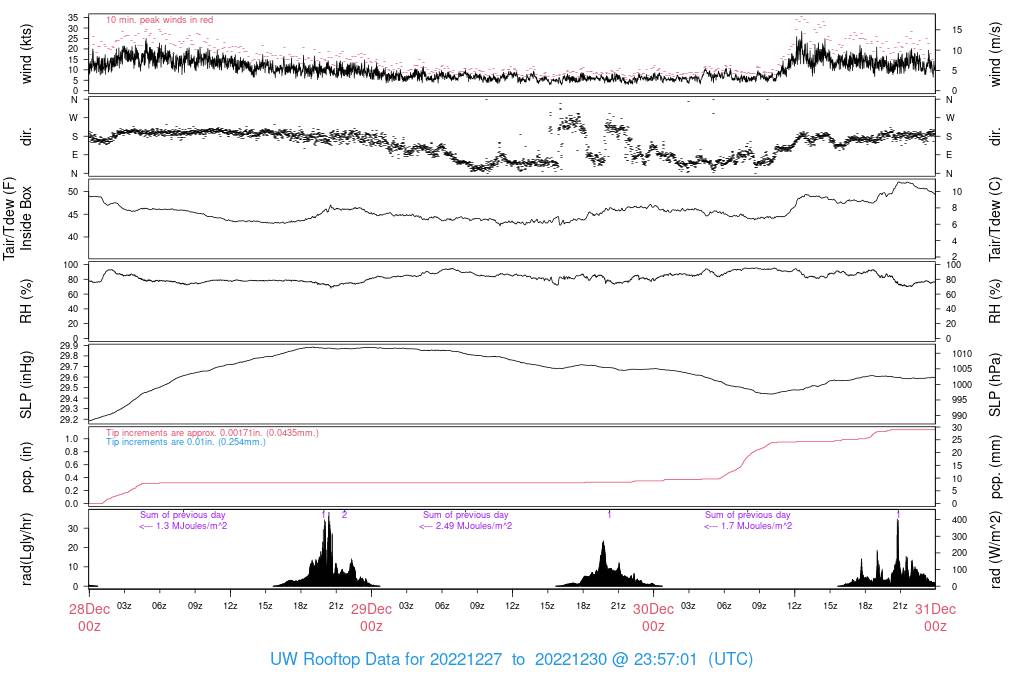Click the 'SLP (hPa)' axis label
Viewport: 1024px width, 700px height.
pyautogui.click(x=995, y=385)
